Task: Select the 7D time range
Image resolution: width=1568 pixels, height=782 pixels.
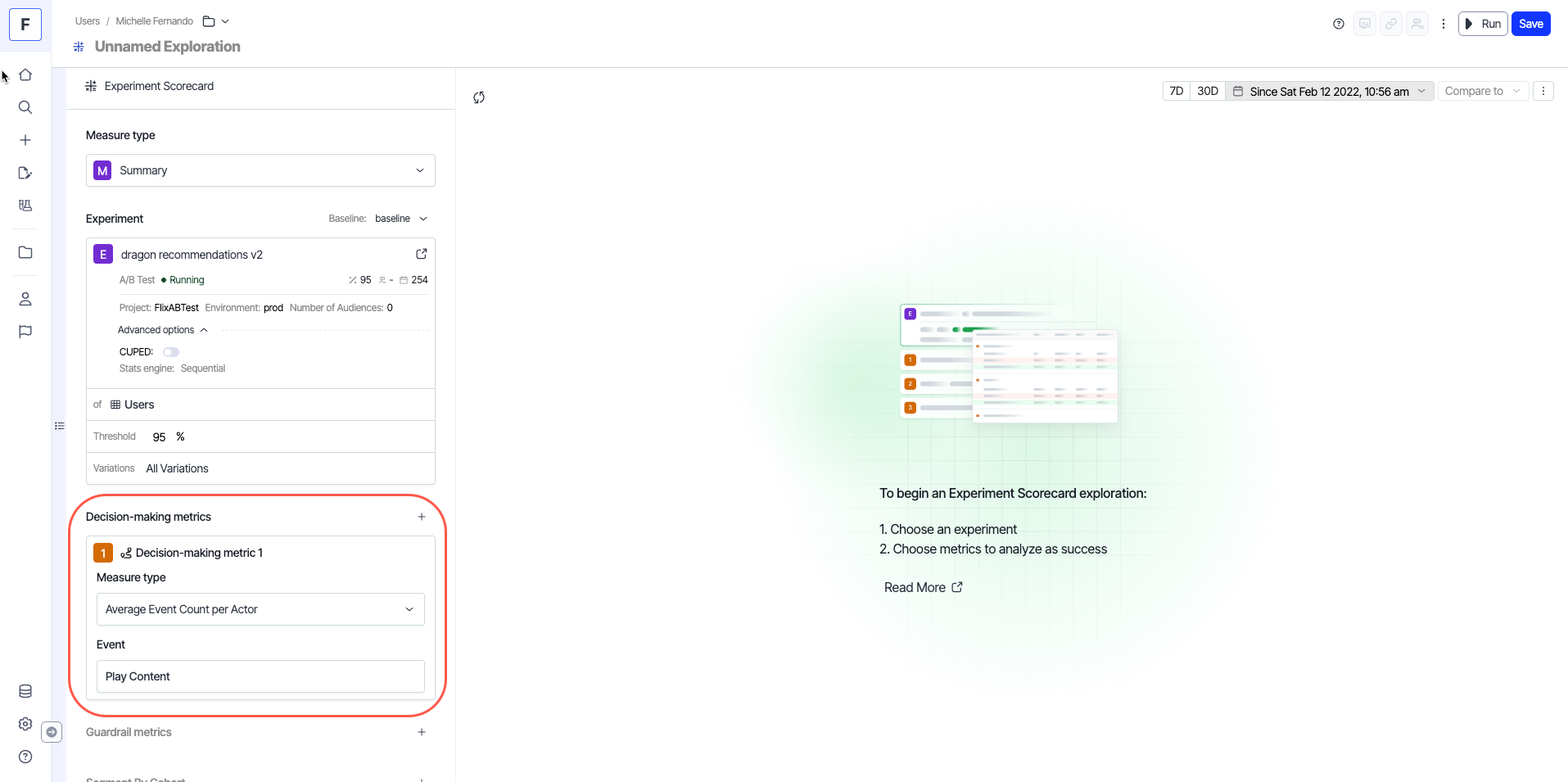Action: click(x=1176, y=91)
